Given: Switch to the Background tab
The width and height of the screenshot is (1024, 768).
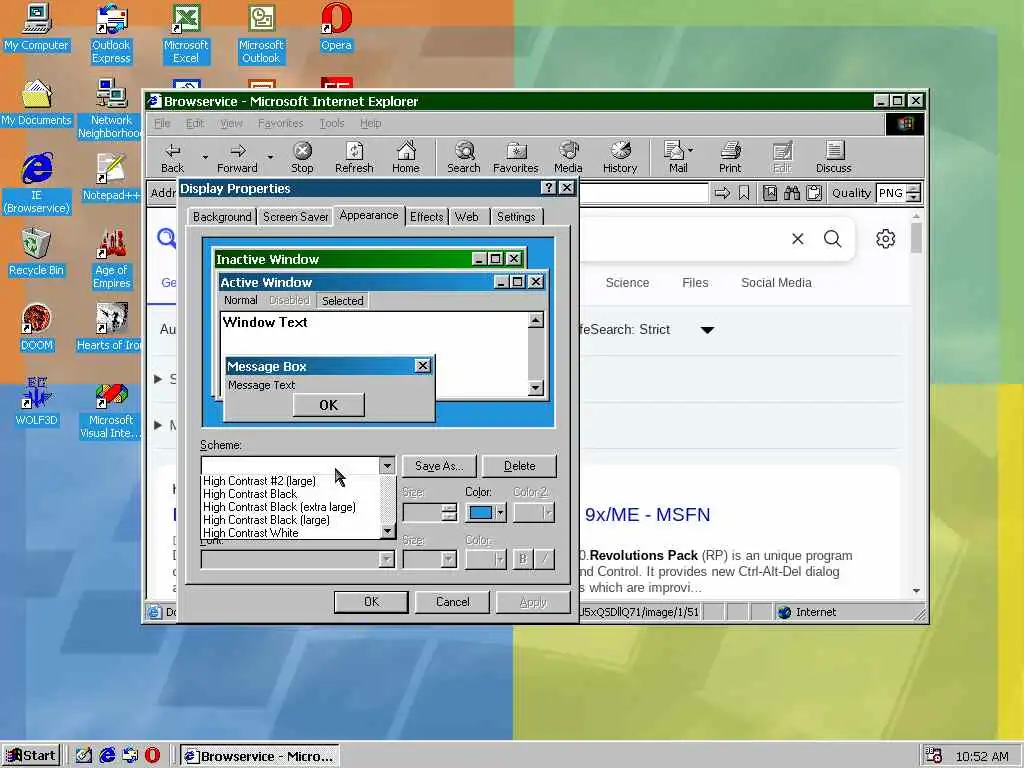Looking at the screenshot, I should tap(222, 217).
